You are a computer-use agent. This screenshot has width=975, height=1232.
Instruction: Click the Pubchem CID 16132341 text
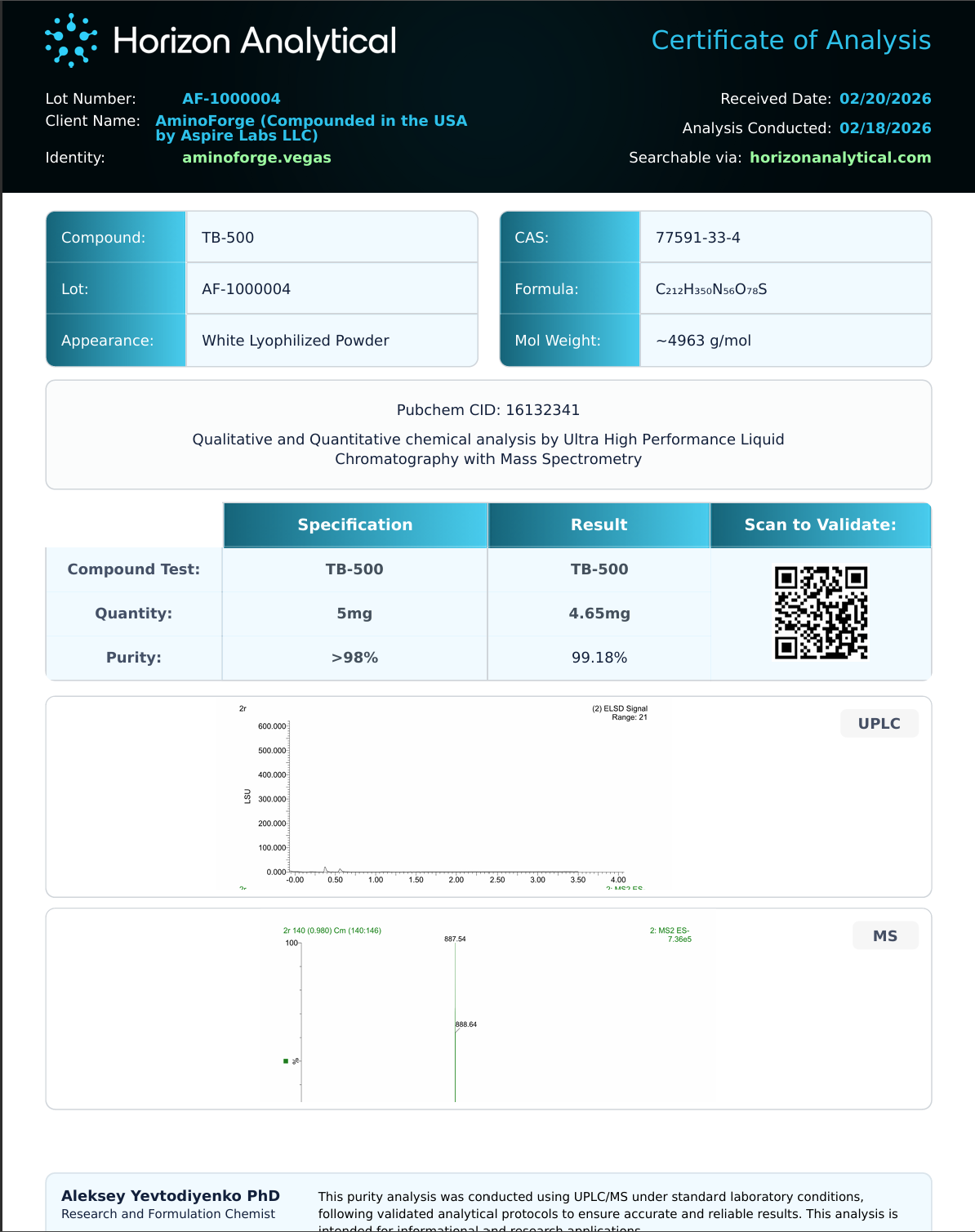[x=488, y=410]
